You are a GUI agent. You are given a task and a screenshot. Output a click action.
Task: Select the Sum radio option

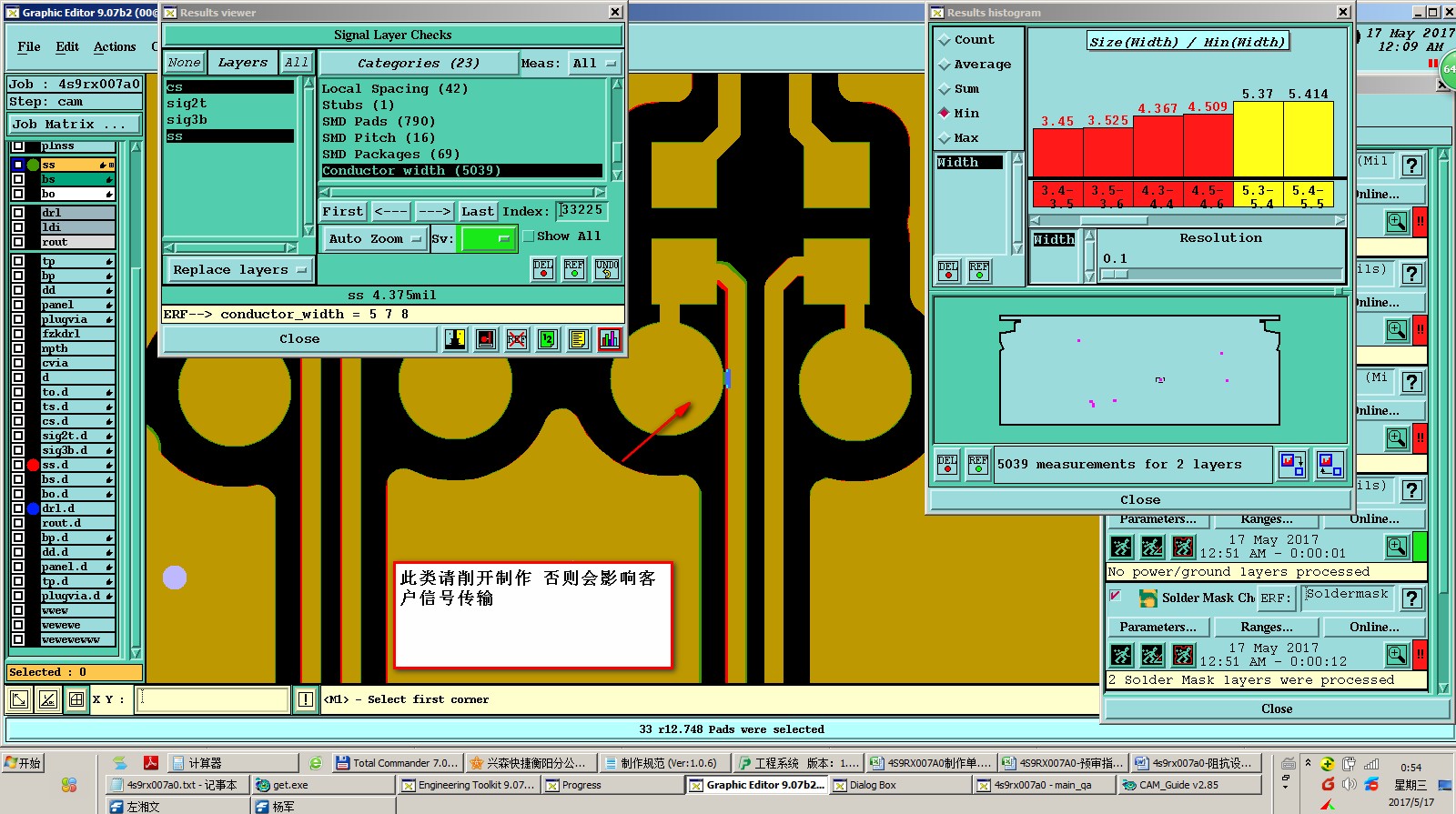944,89
